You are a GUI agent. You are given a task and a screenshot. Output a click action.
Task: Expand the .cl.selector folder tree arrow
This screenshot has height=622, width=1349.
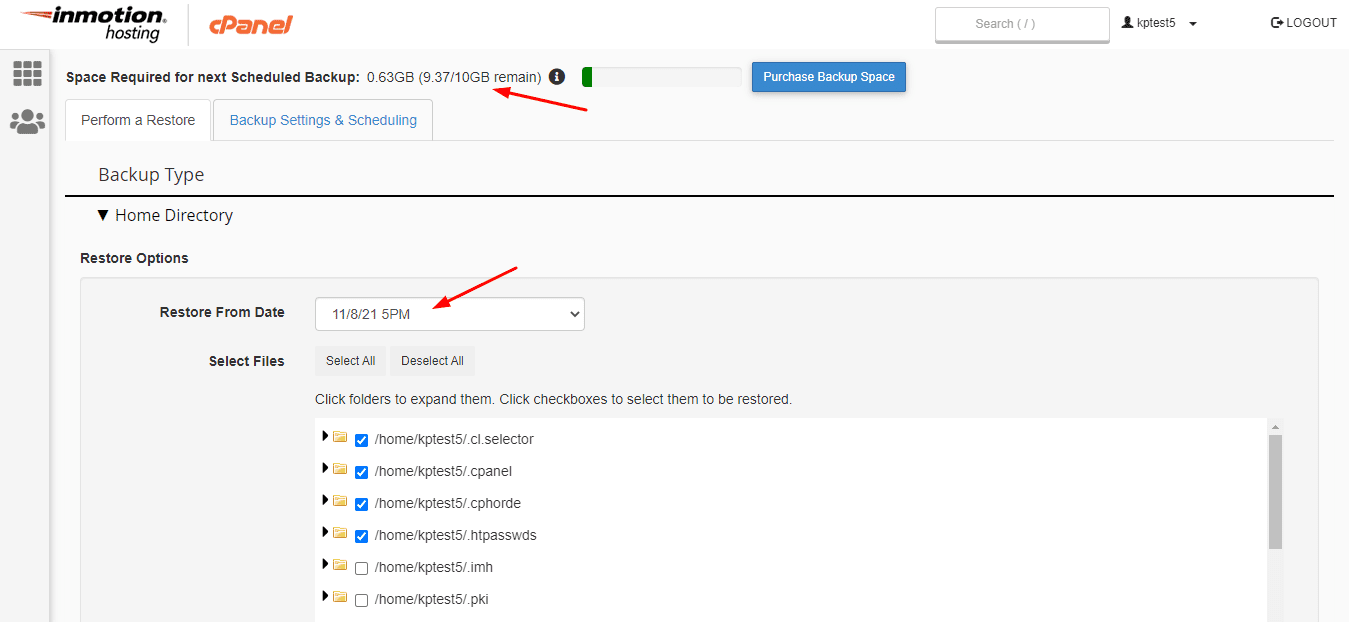(x=325, y=436)
